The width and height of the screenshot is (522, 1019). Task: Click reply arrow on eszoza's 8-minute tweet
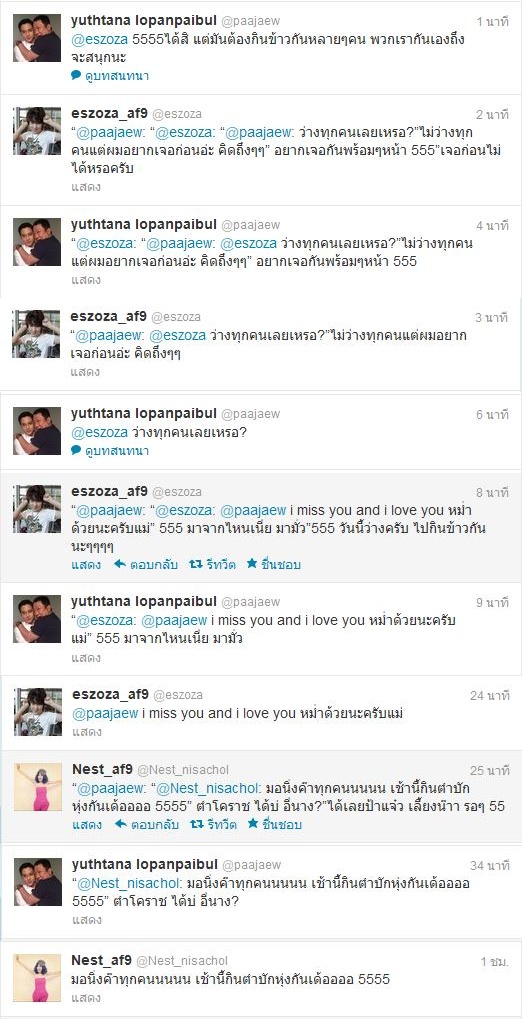point(120,564)
